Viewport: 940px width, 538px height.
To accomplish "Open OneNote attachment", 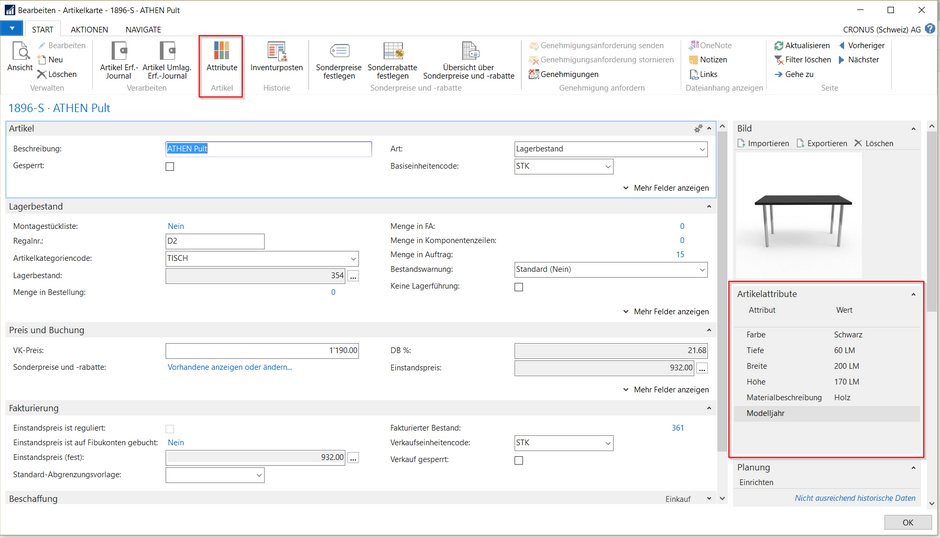I will [x=710, y=46].
